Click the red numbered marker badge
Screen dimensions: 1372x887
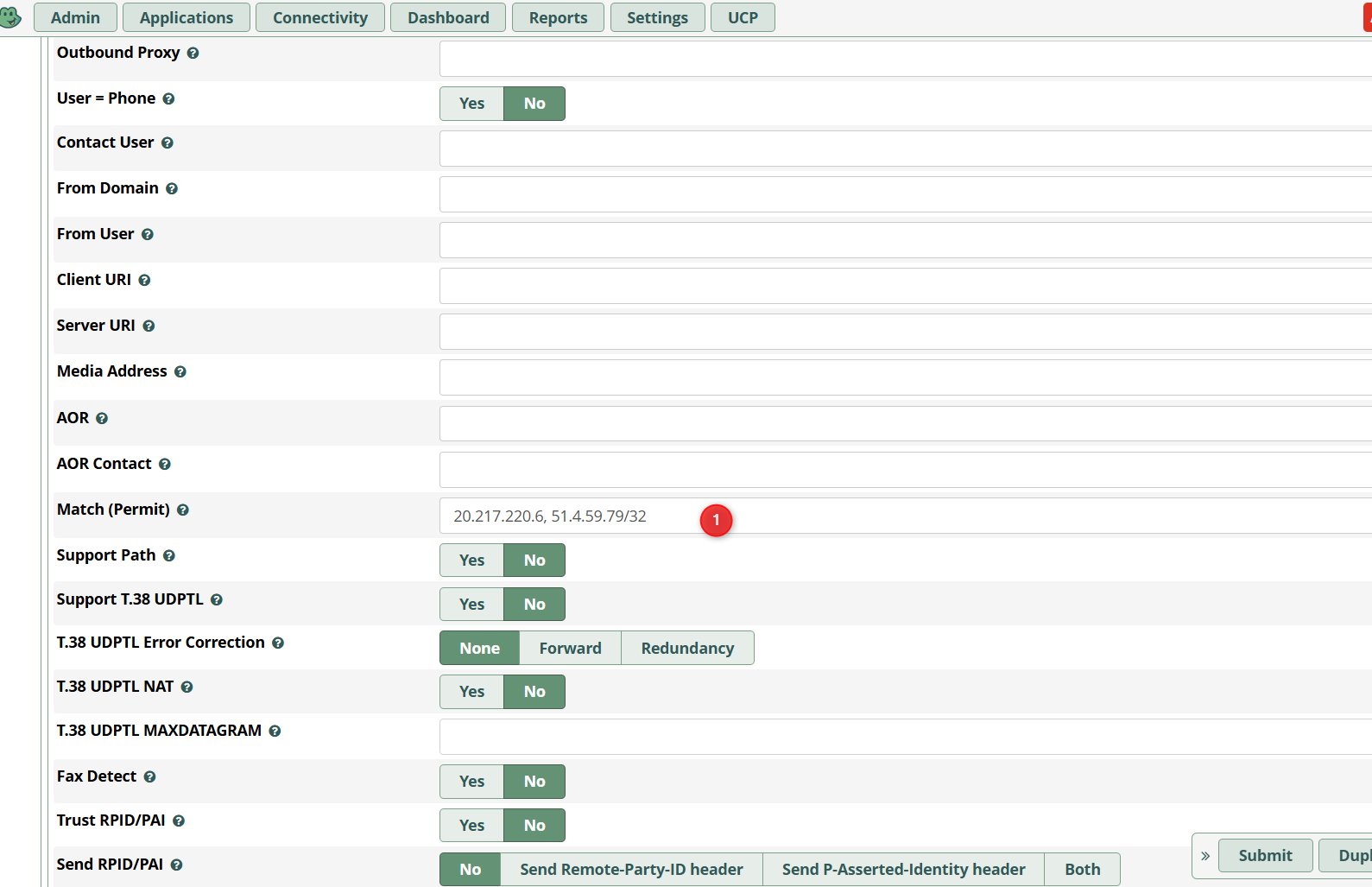716,520
